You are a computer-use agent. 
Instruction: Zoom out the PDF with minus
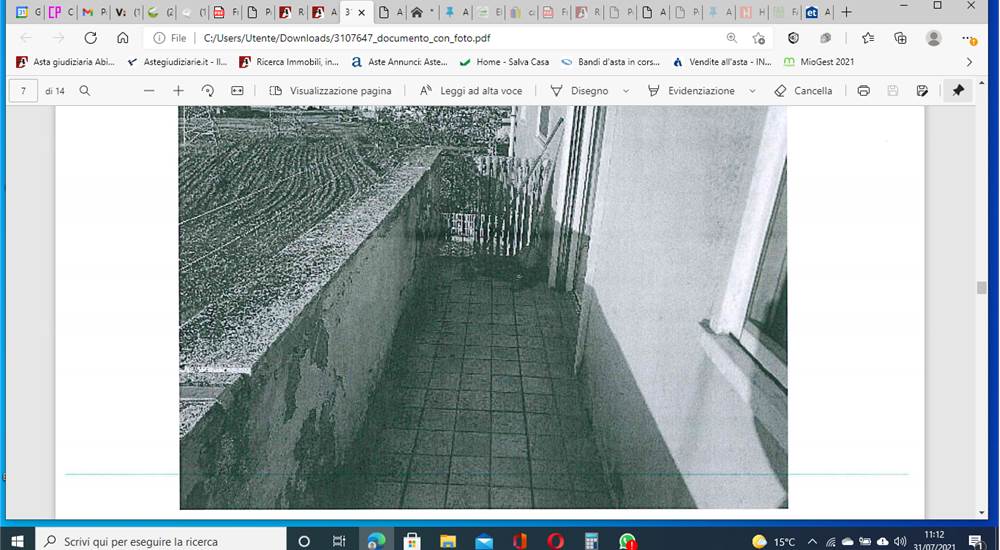(x=149, y=91)
